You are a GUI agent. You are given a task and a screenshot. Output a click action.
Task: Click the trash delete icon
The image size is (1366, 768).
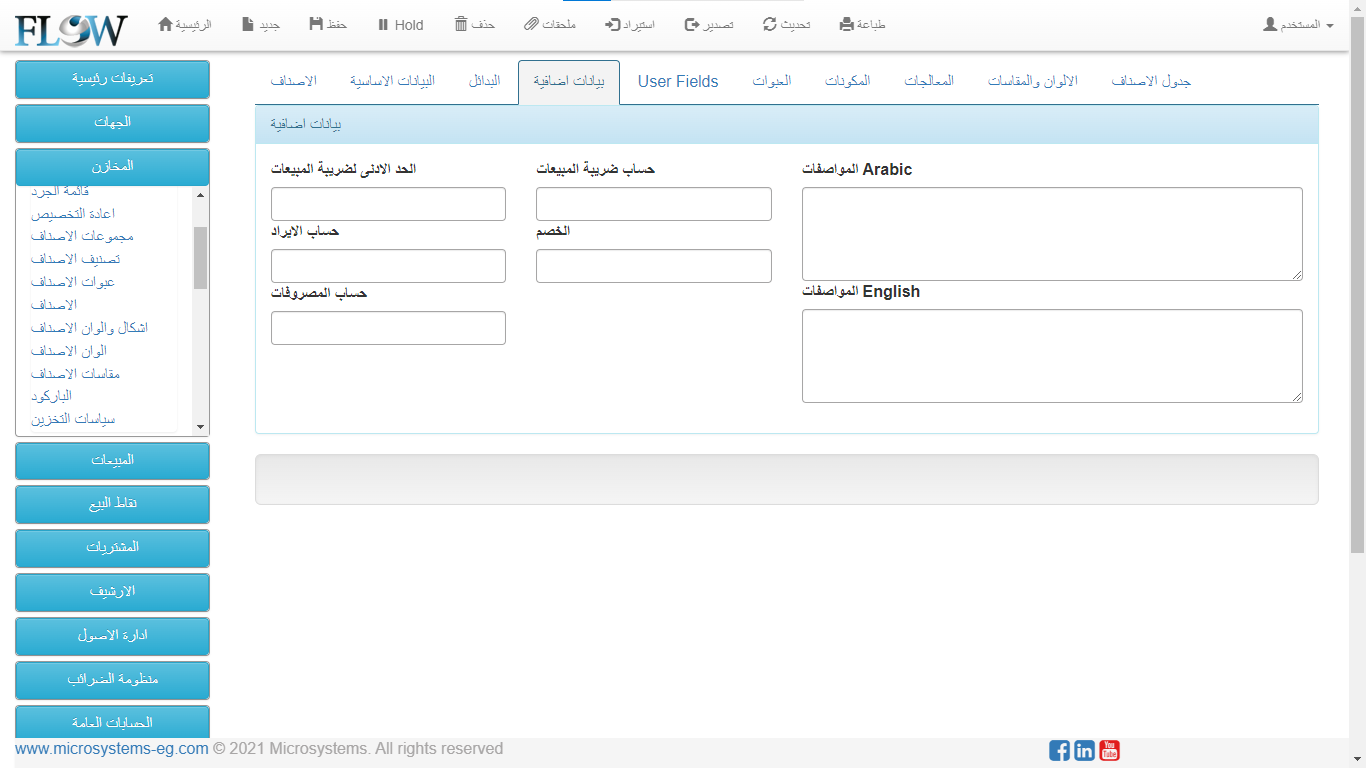(x=461, y=24)
